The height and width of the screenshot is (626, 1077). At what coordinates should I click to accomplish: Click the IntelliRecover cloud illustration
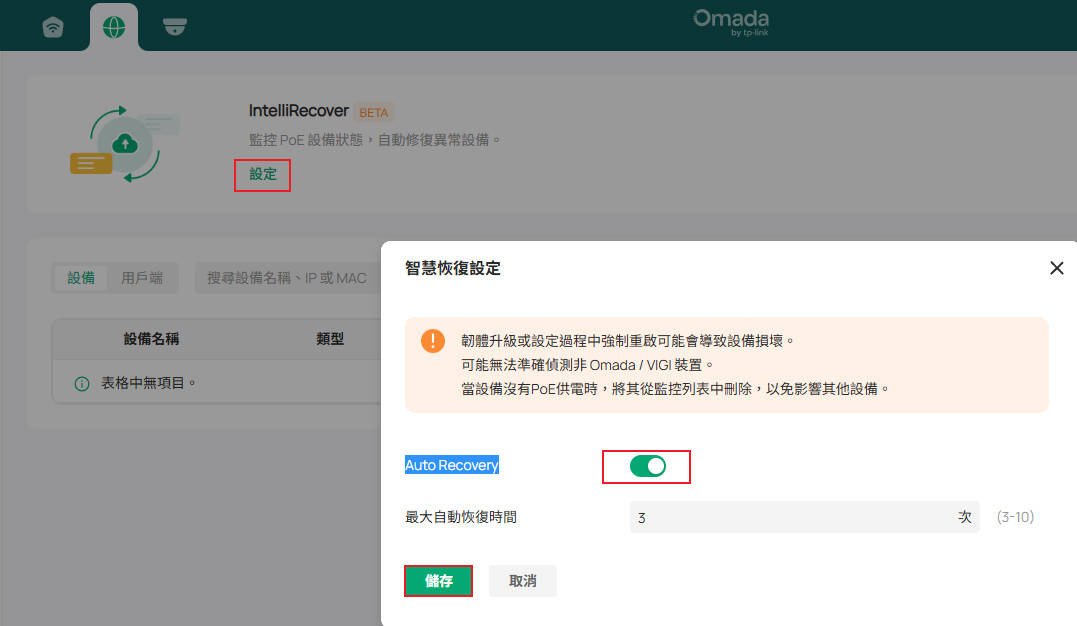pos(125,145)
